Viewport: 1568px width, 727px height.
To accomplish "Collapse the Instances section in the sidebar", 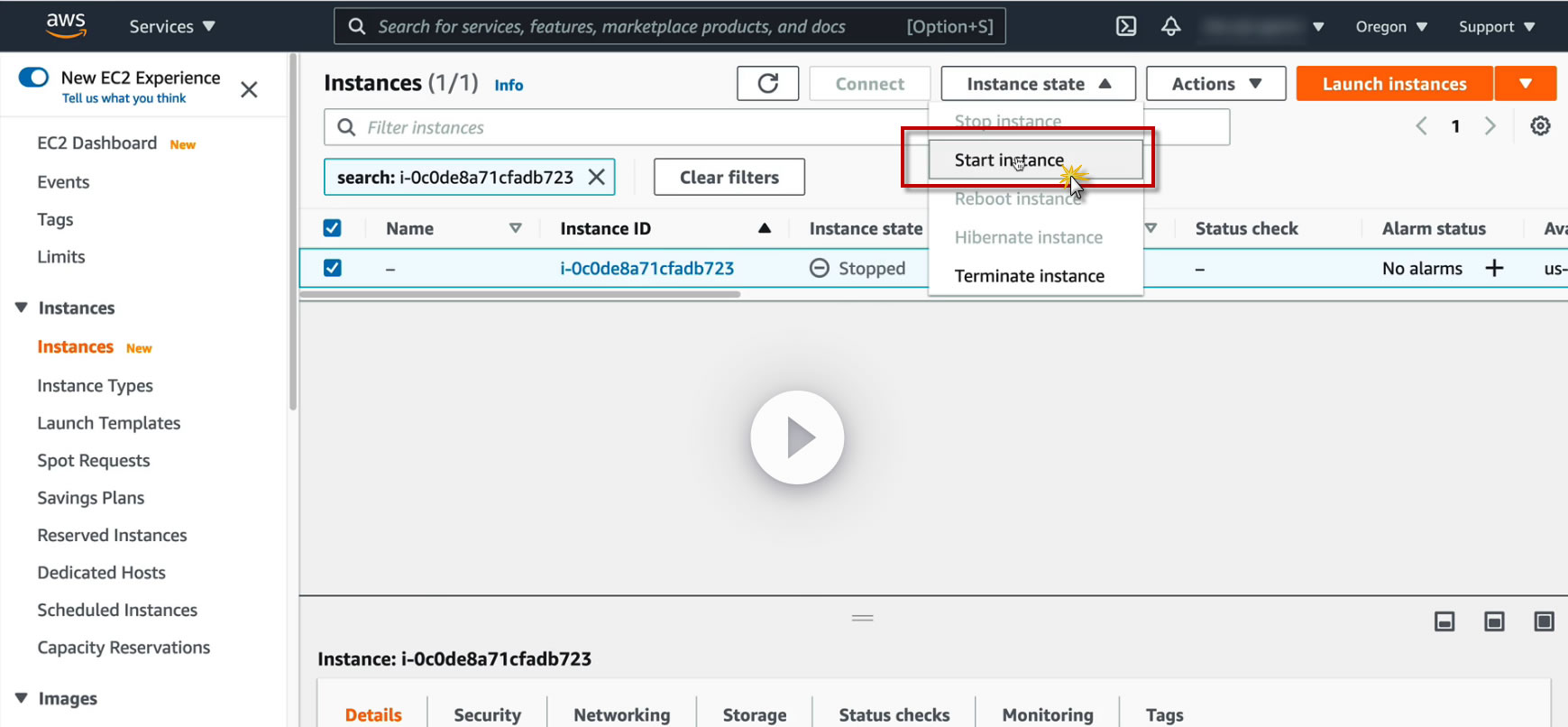I will 22,308.
